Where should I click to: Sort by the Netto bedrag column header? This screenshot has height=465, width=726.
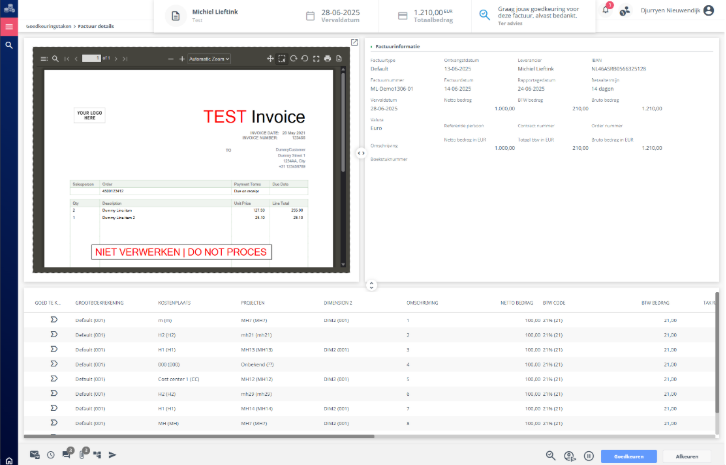tap(516, 303)
